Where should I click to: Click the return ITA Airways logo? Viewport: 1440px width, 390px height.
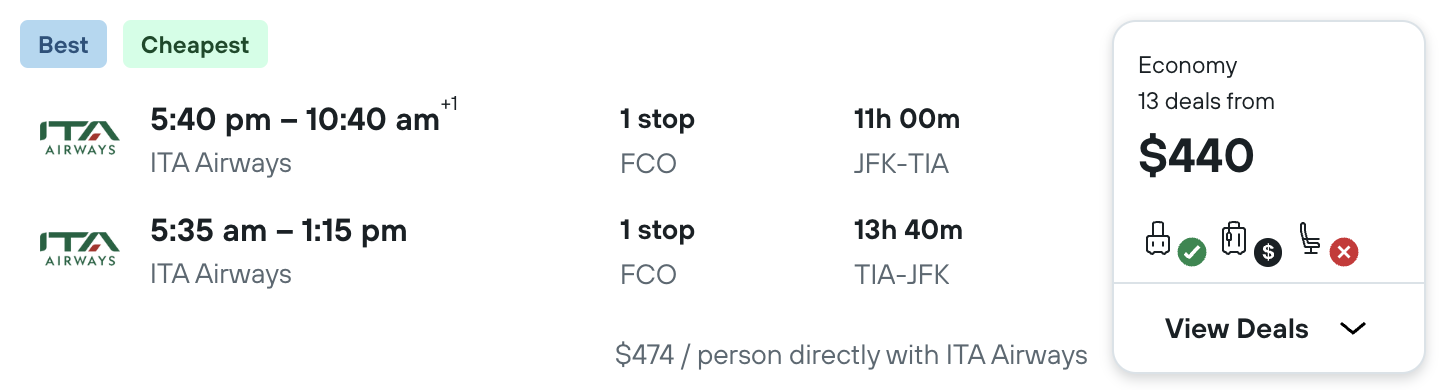point(80,249)
